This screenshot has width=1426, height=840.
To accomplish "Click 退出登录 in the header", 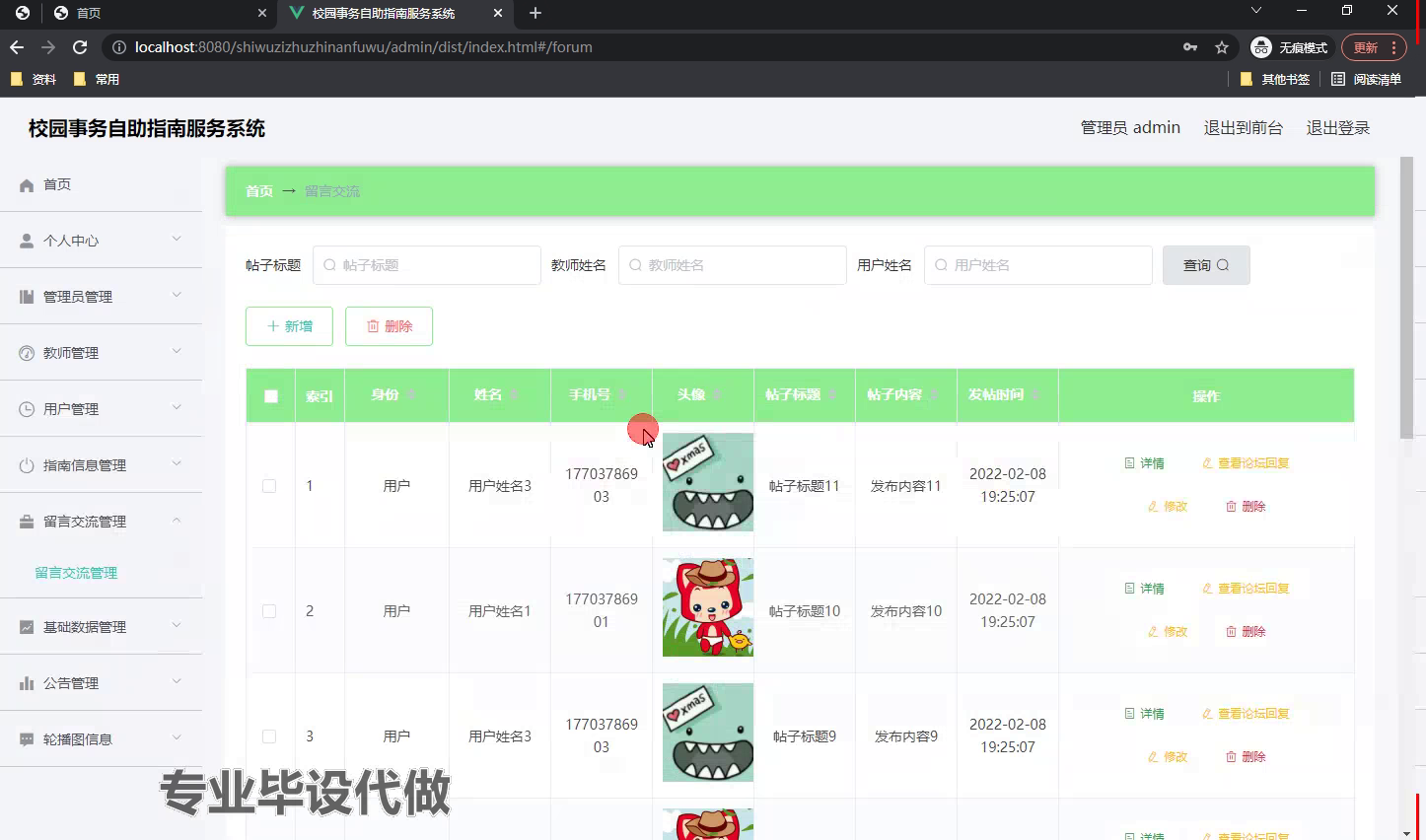I will [x=1338, y=128].
